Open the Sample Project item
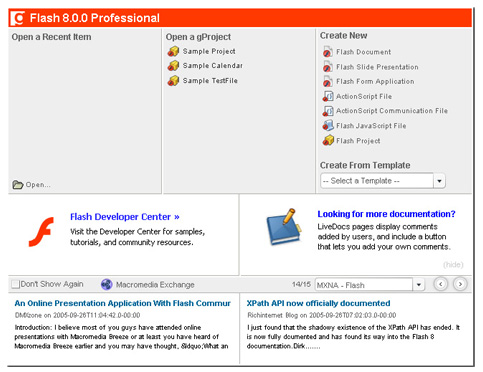 [209, 51]
